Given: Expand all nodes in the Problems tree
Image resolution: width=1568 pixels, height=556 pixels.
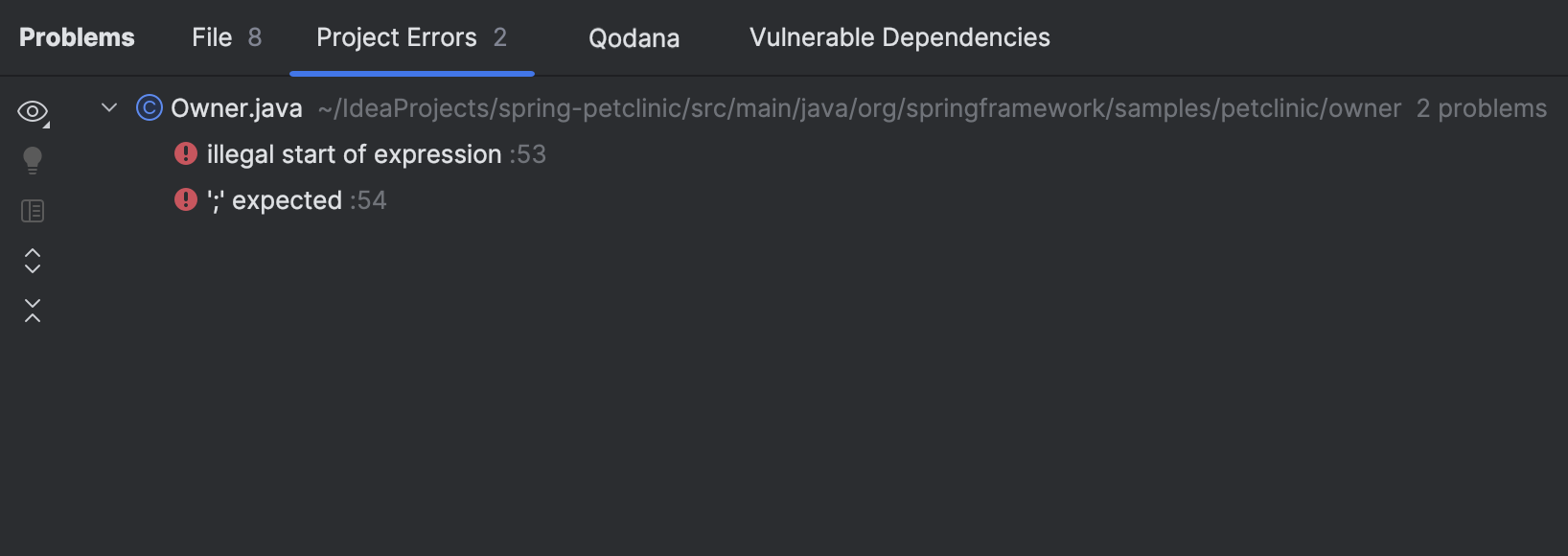Looking at the screenshot, I should 33,260.
